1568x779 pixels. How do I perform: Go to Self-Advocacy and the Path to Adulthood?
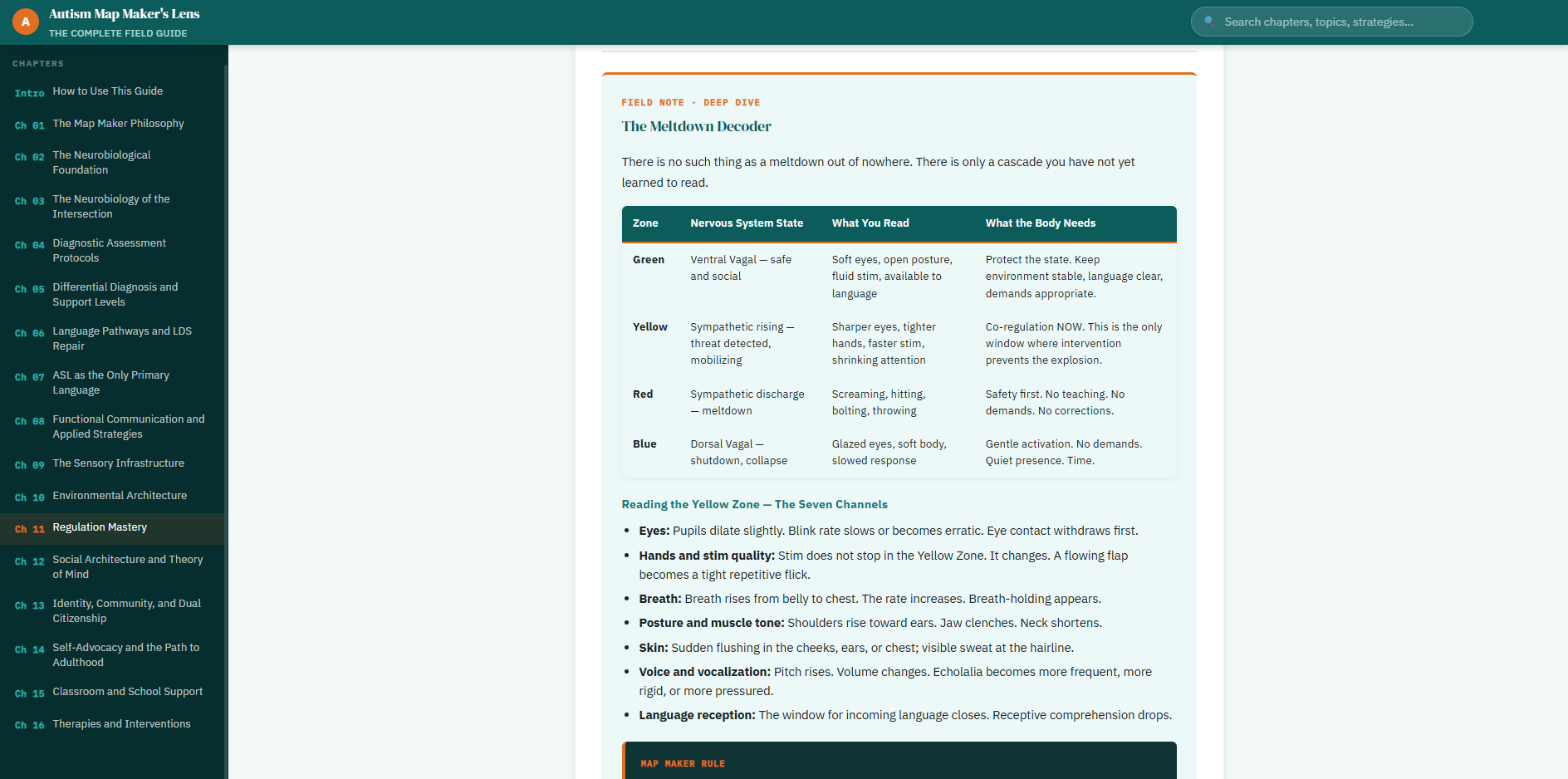click(x=112, y=655)
